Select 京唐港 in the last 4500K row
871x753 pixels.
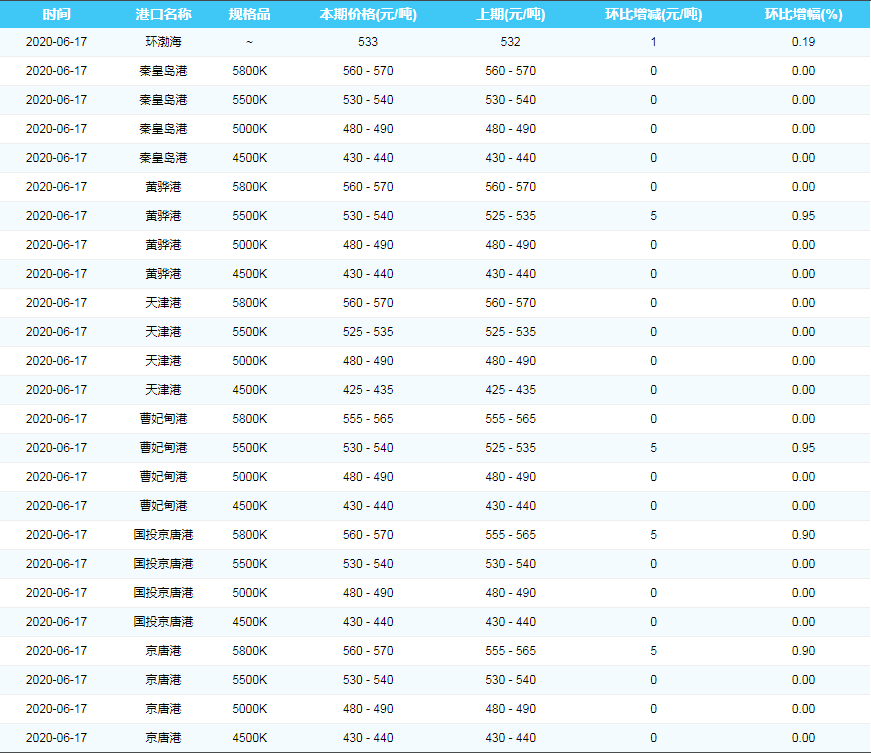tap(163, 738)
